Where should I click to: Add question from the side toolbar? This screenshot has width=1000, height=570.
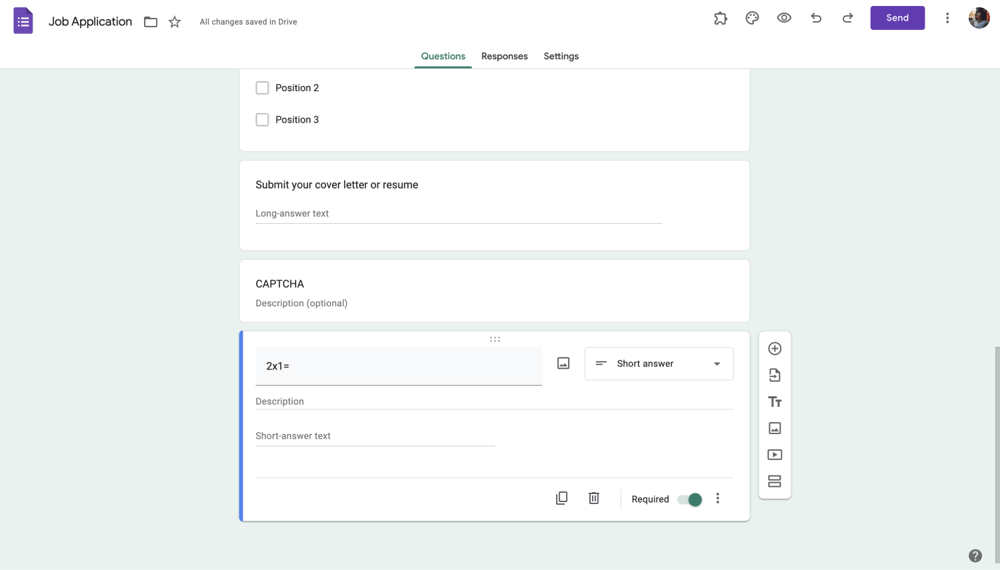(x=774, y=349)
